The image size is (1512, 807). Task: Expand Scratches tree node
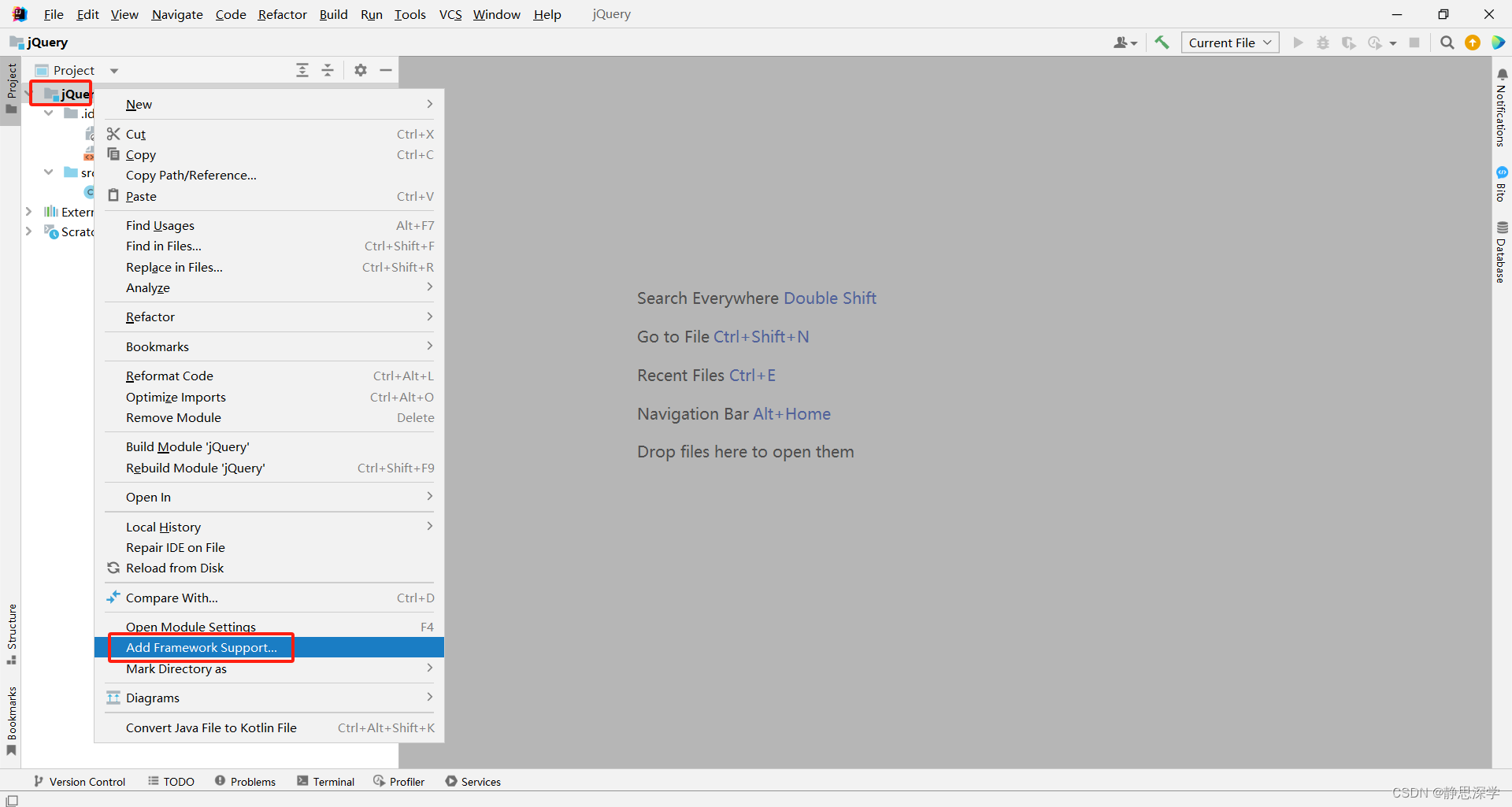(29, 231)
